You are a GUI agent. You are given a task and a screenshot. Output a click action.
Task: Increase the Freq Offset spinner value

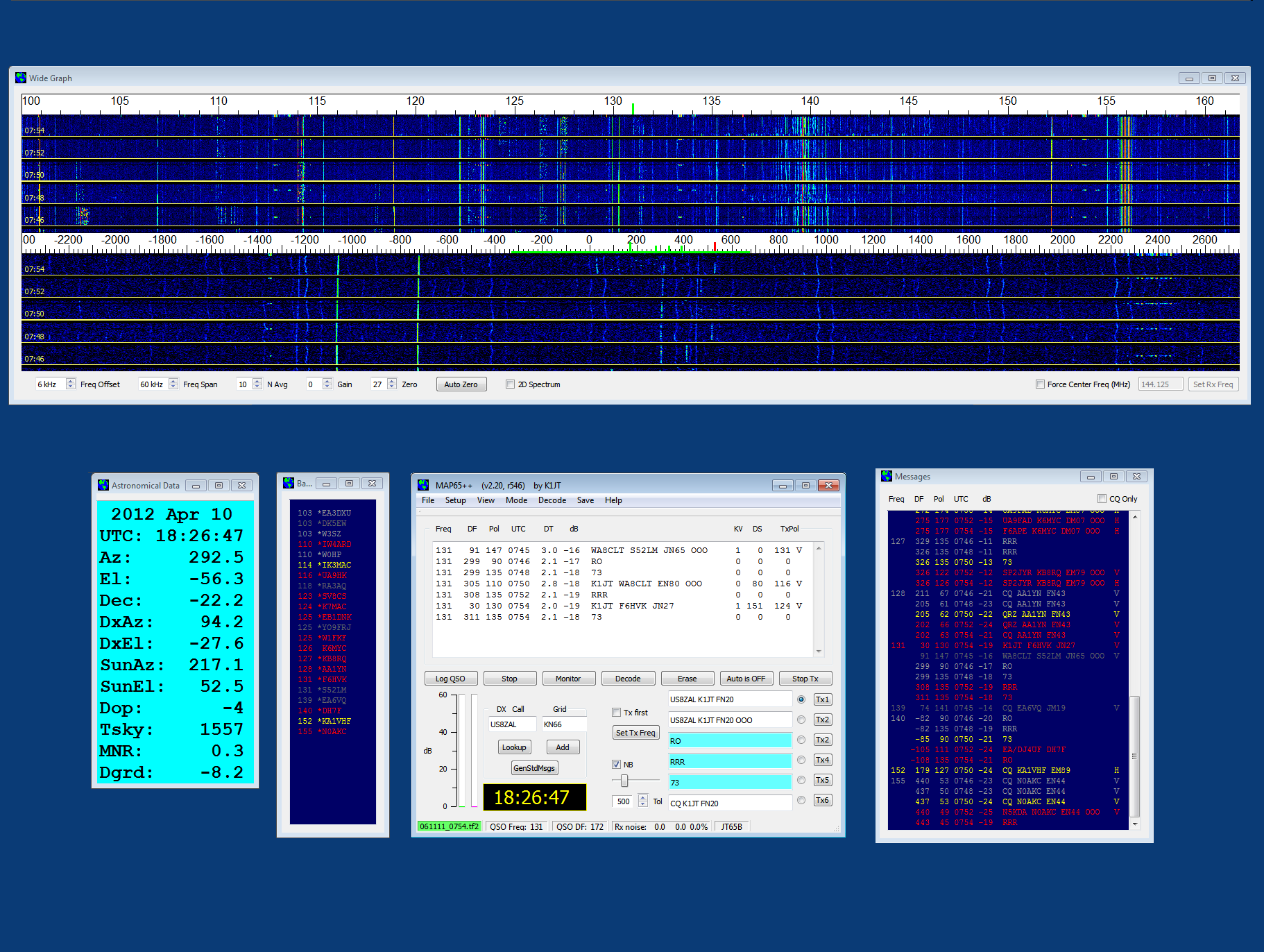click(70, 381)
